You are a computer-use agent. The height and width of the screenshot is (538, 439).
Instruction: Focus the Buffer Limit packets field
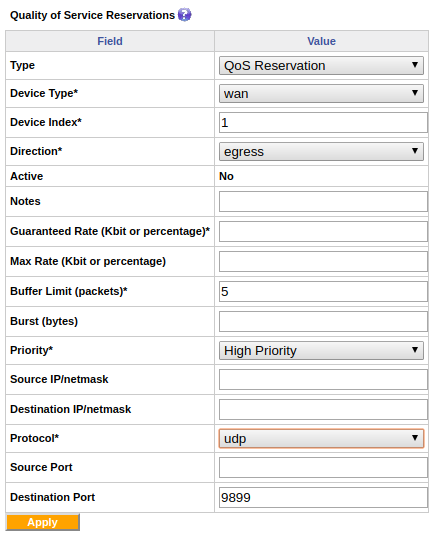[x=323, y=292]
